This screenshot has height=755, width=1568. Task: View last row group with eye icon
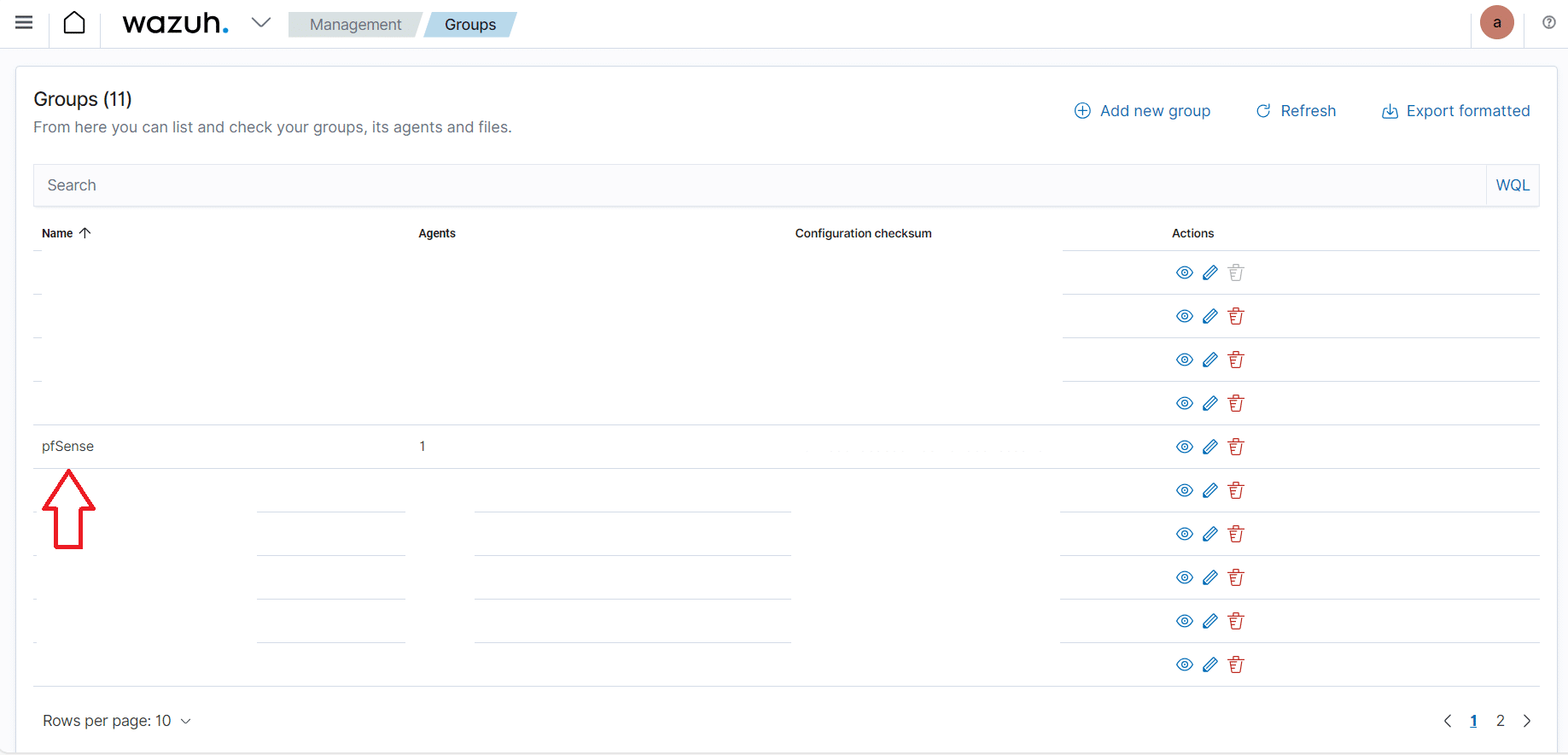[1184, 664]
